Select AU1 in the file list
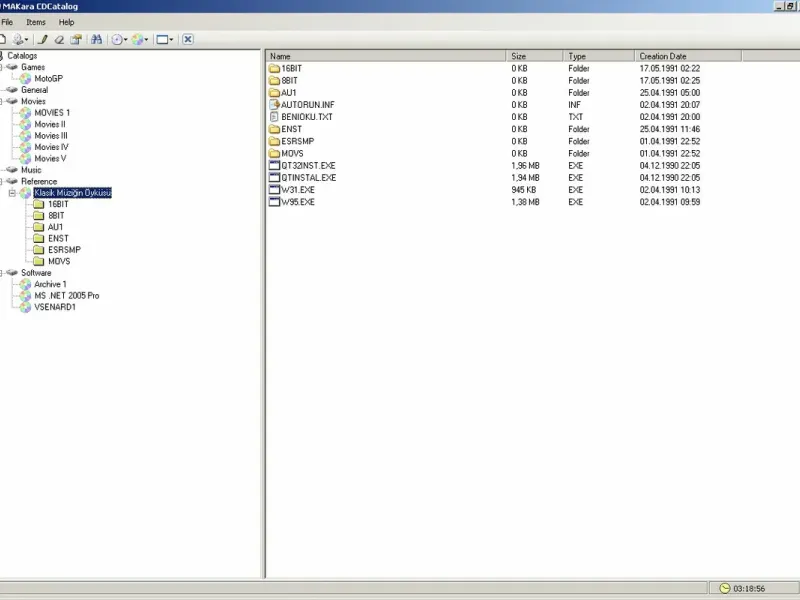 click(288, 93)
